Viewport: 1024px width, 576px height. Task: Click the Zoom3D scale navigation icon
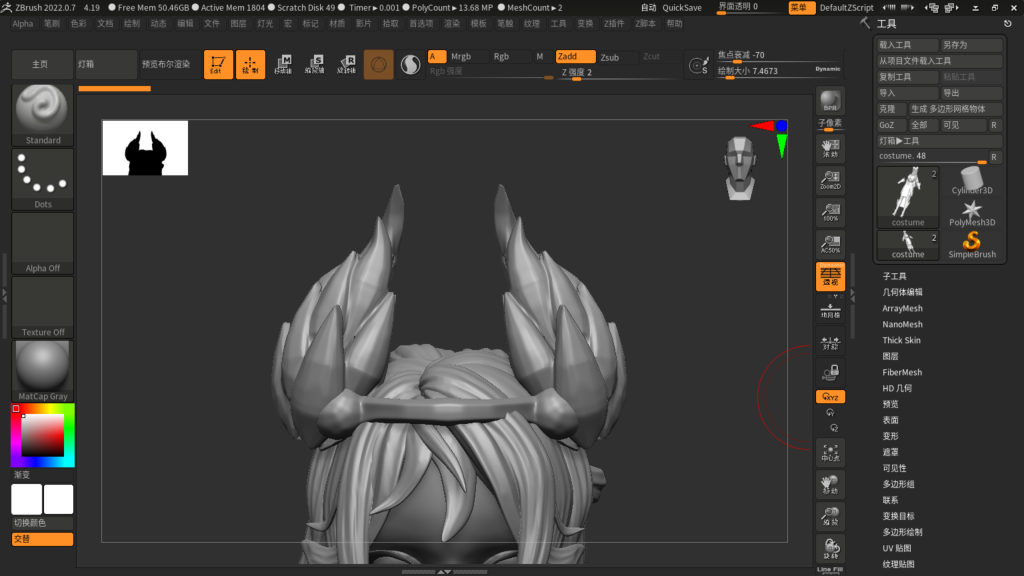click(x=830, y=517)
